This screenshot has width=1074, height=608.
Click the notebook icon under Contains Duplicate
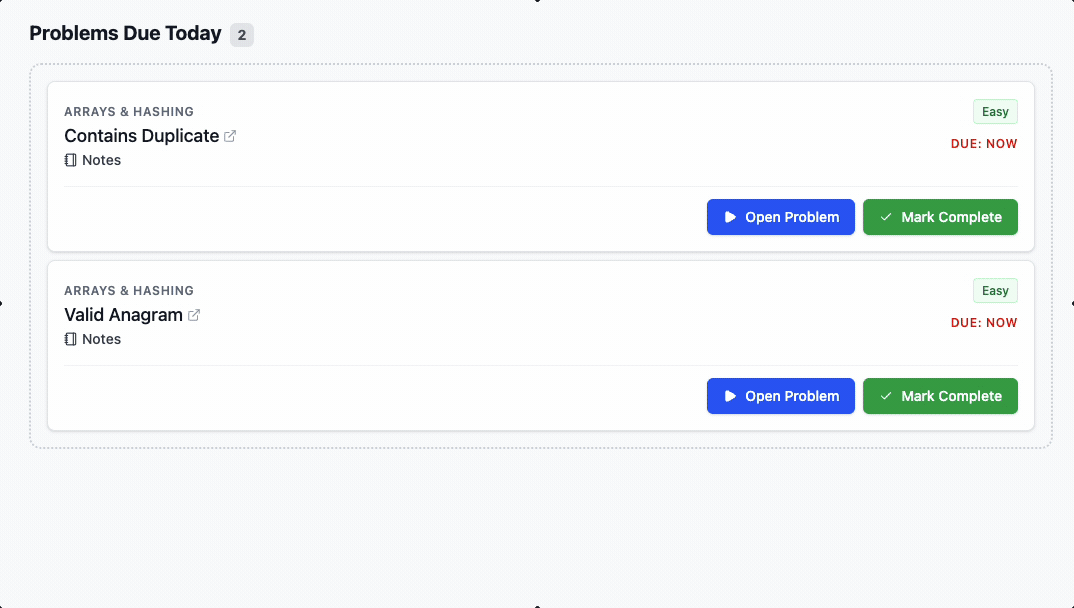click(70, 160)
